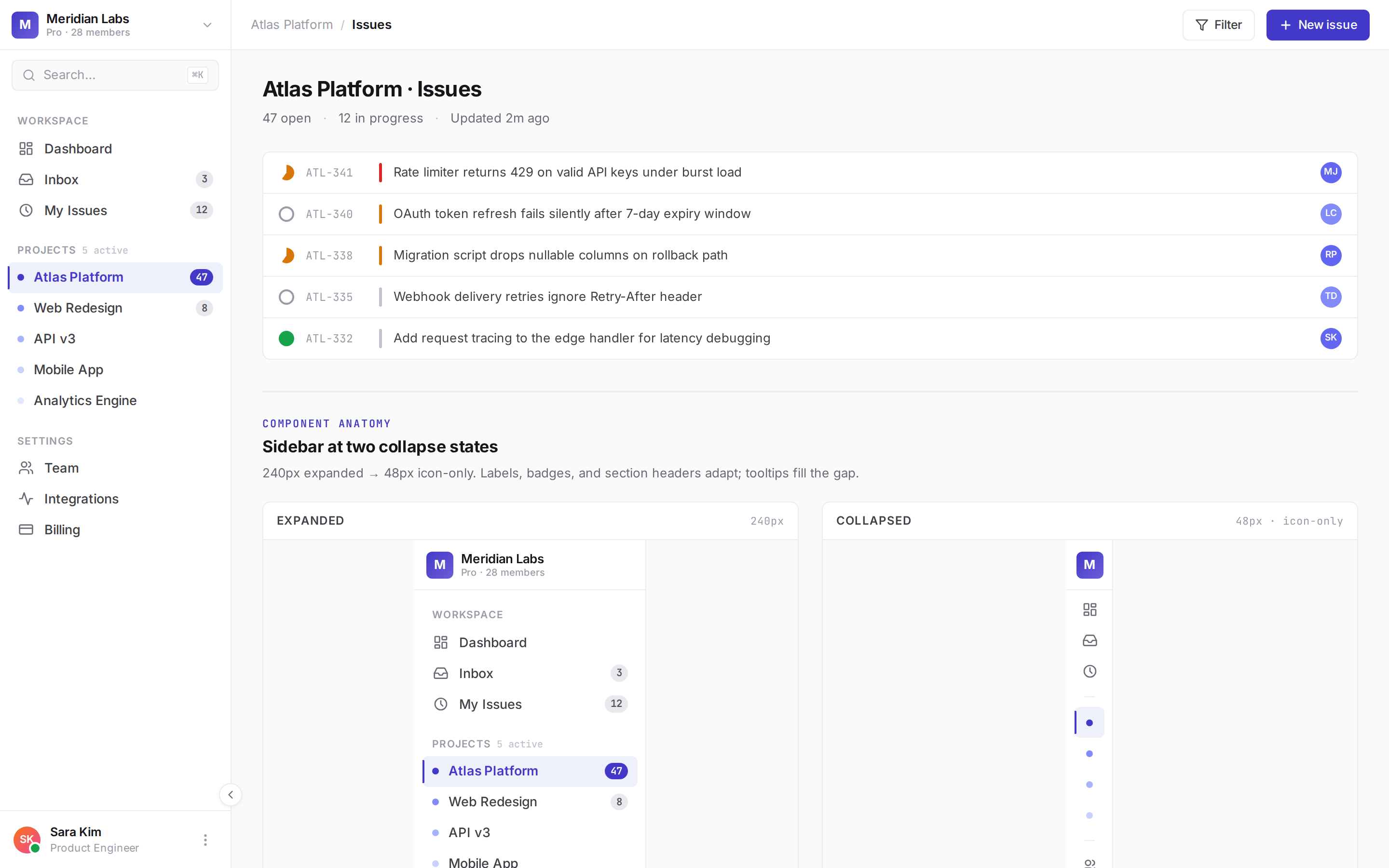1389x868 pixels.
Task: Select the Analytics Engine project in the main sidebar
Action: point(115,401)
